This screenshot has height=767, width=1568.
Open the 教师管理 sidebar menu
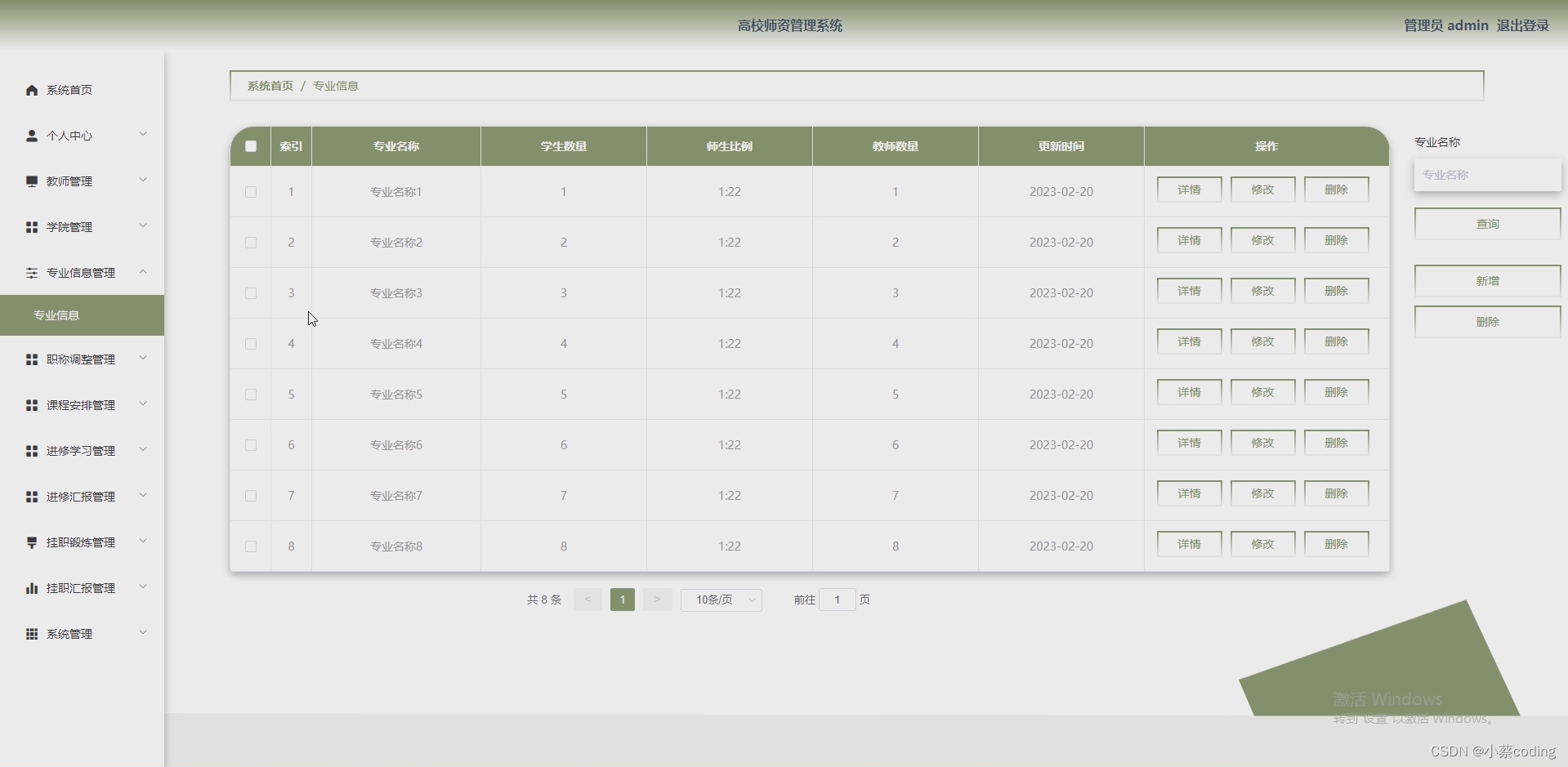[82, 181]
